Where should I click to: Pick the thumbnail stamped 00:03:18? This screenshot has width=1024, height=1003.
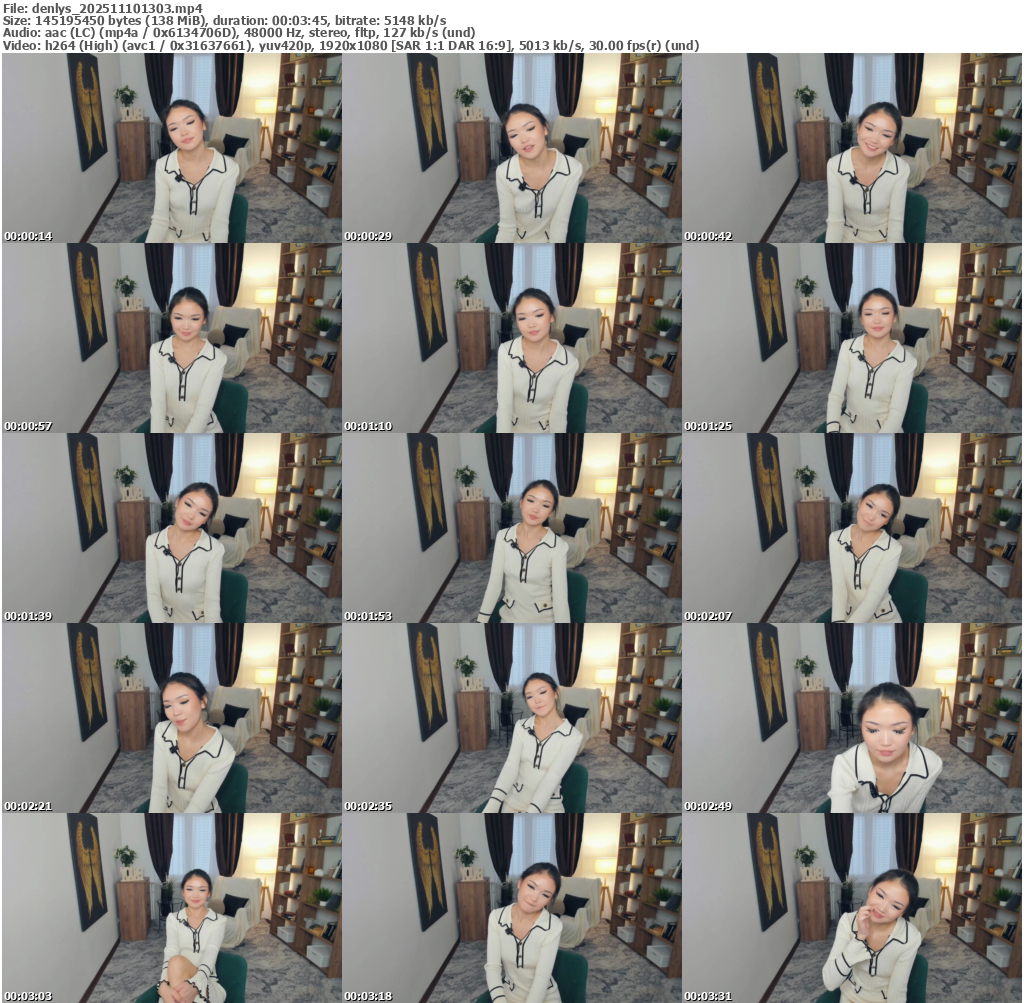tap(512, 908)
